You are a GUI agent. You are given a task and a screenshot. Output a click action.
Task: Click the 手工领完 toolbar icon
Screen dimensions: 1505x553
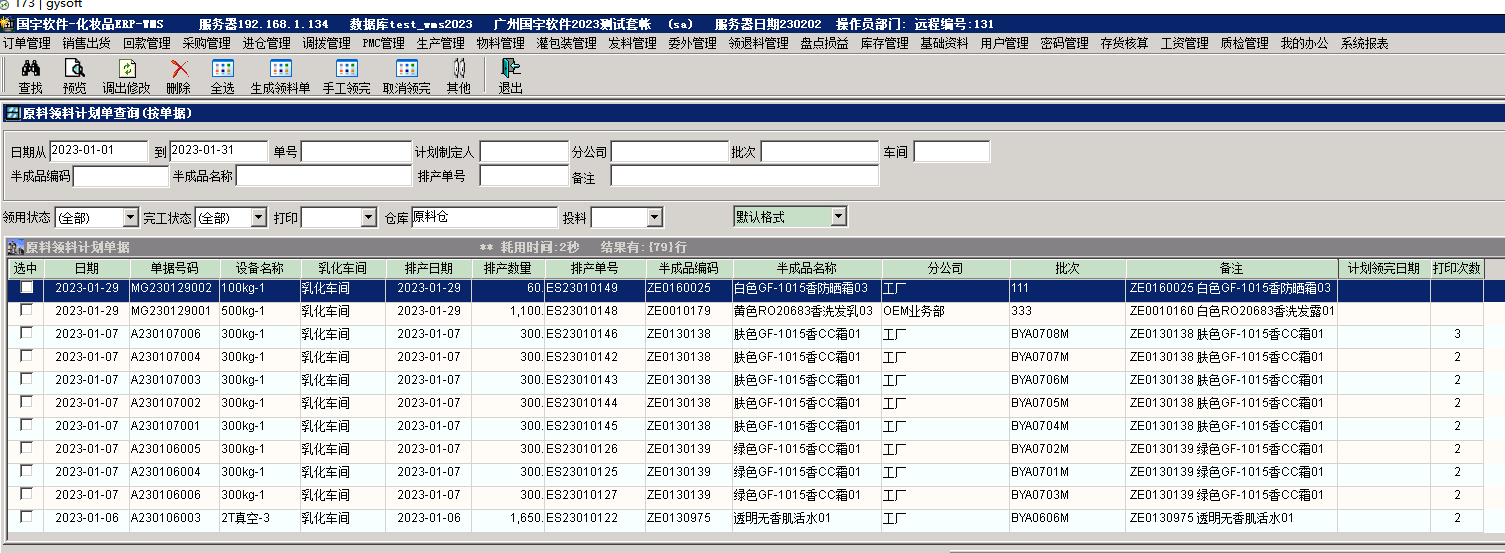pos(346,69)
